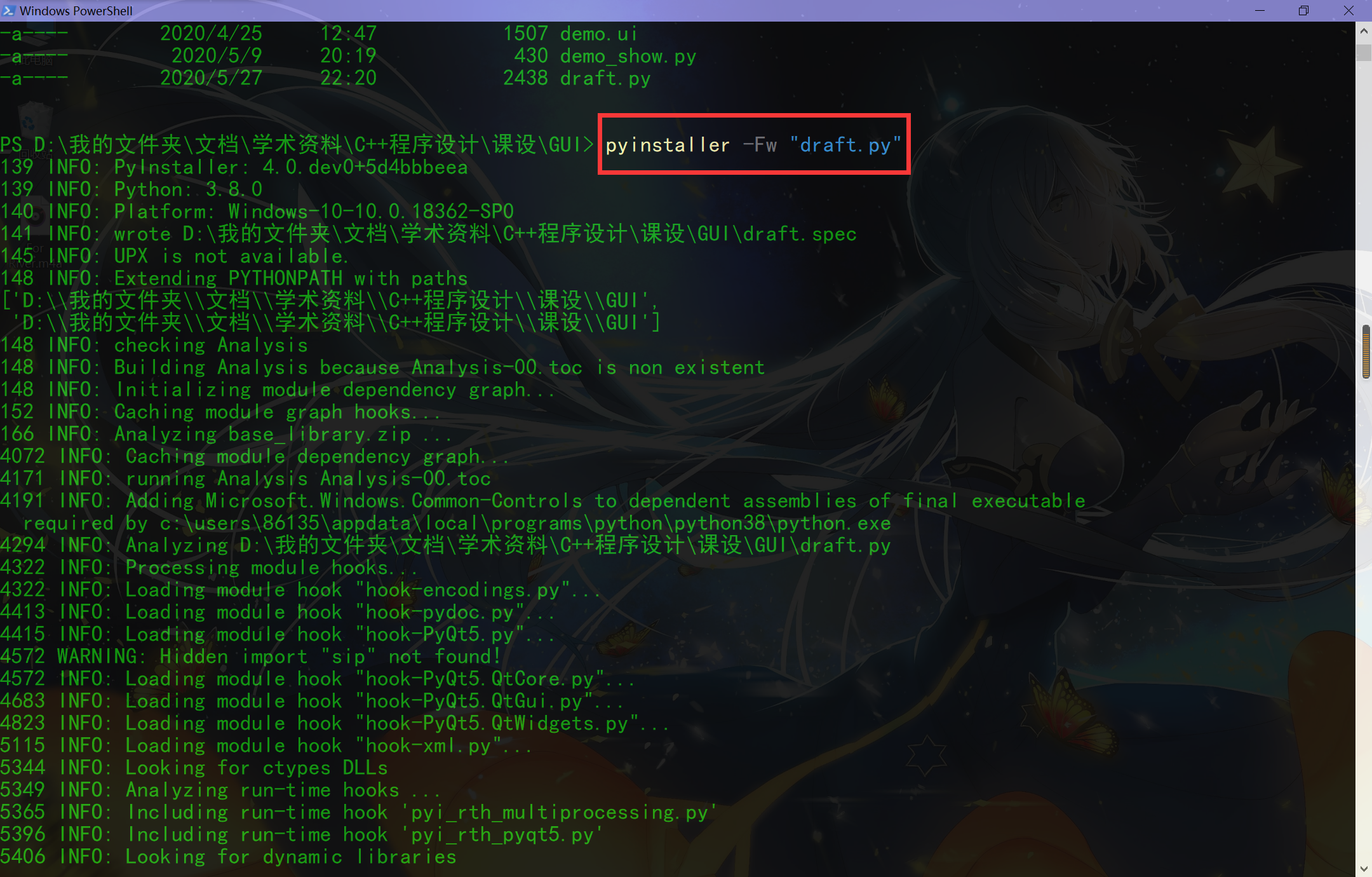Click the 'draft.spec' path in the INFO output
The height and width of the screenshot is (877, 1372).
click(x=802, y=233)
